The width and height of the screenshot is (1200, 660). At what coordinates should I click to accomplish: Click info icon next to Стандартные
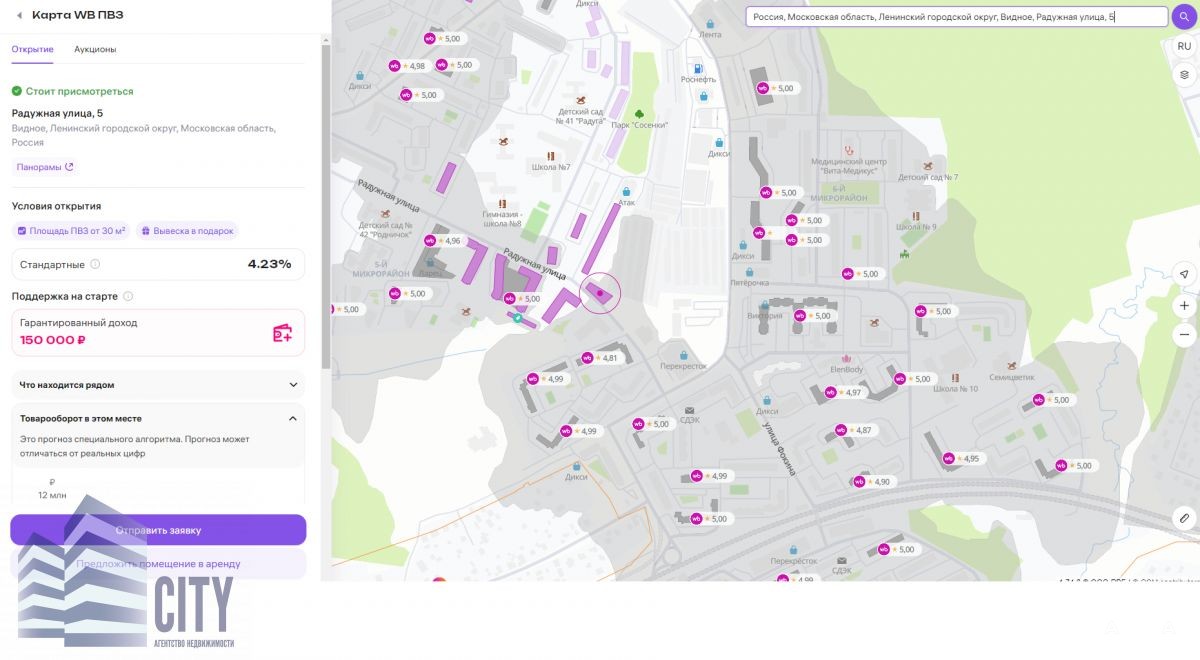point(96,265)
